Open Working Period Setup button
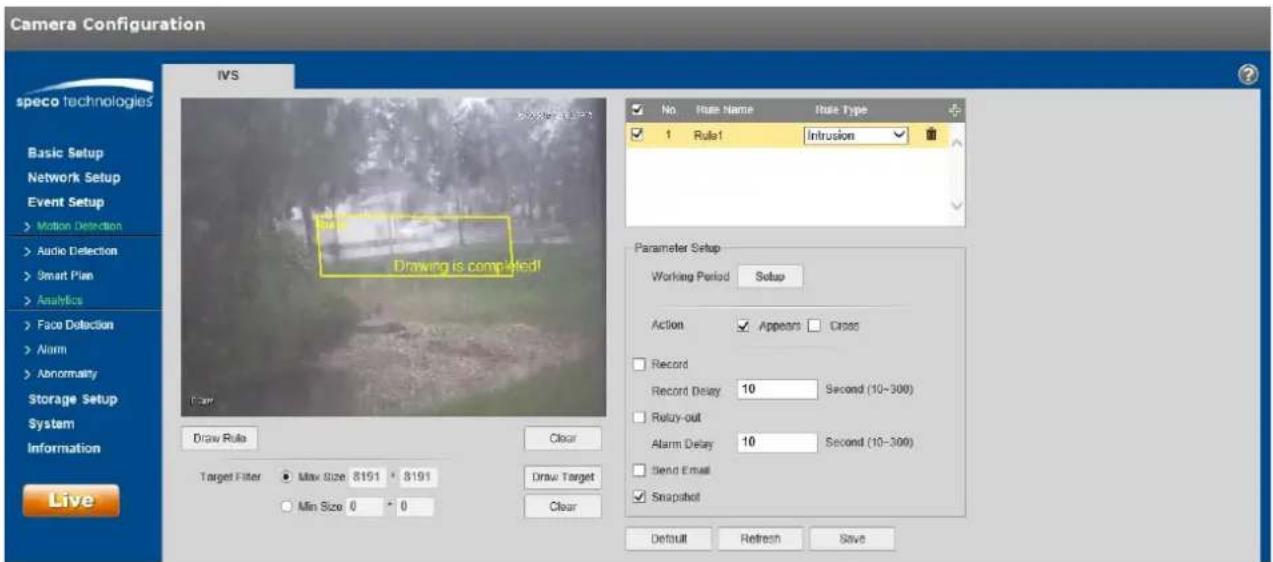 tap(769, 277)
